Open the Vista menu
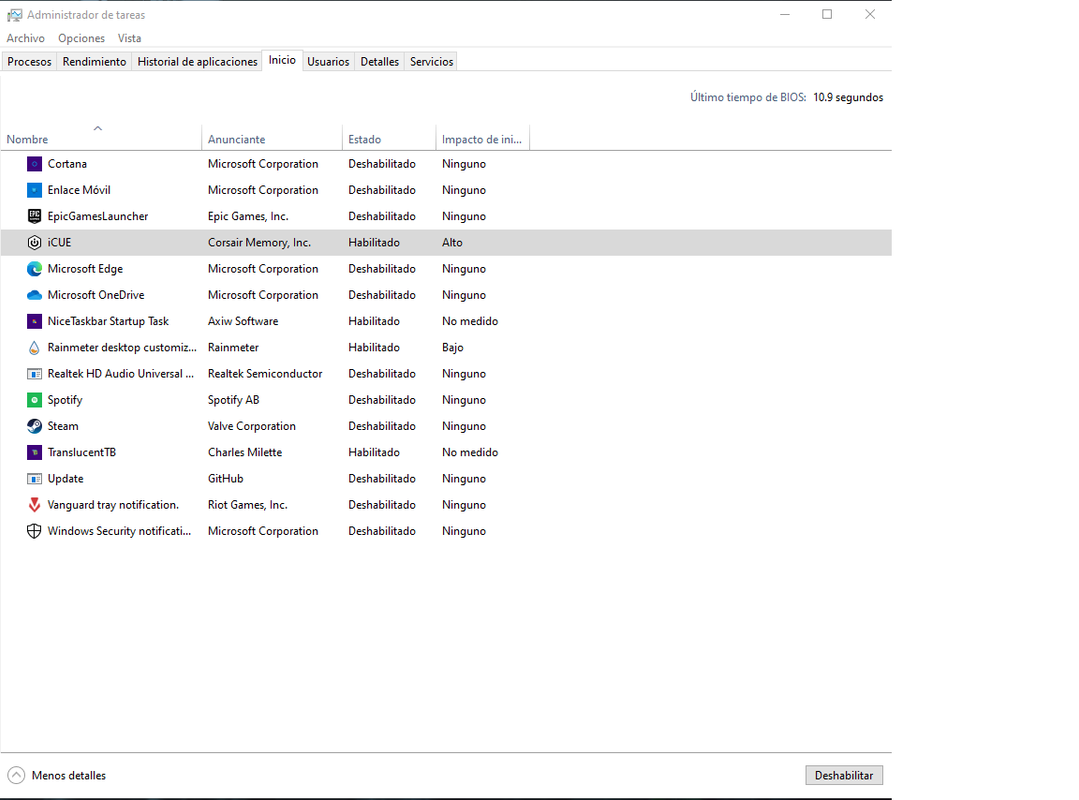The height and width of the screenshot is (800, 1079). click(x=129, y=39)
